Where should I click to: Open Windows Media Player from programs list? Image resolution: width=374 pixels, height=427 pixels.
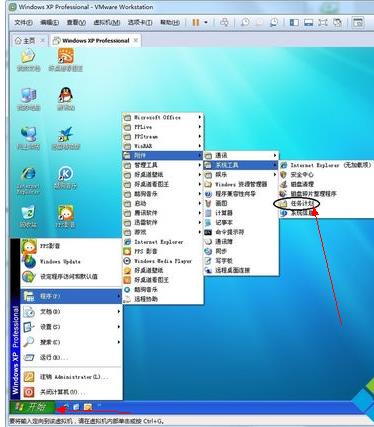tap(163, 261)
